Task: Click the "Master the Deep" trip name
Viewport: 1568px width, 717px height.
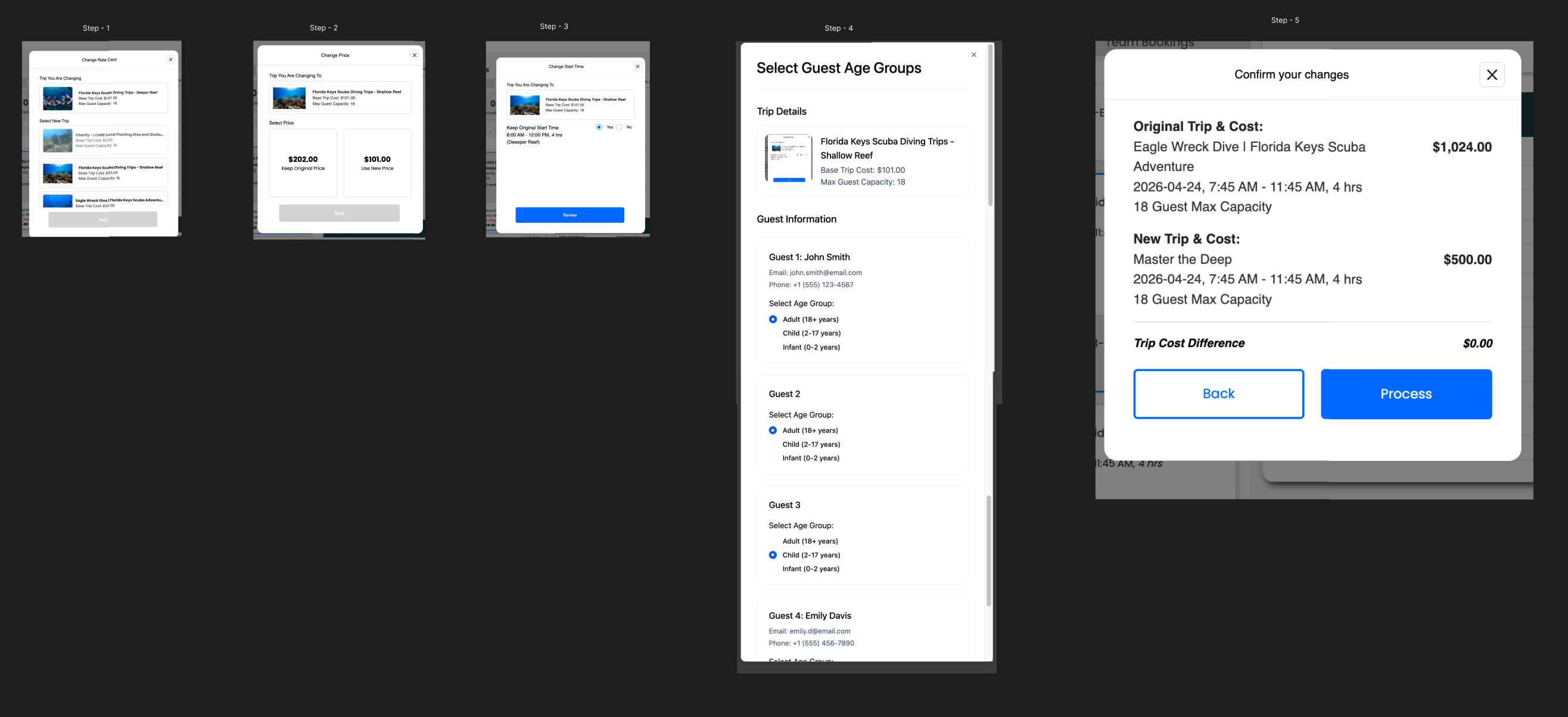Action: pyautogui.click(x=1183, y=259)
